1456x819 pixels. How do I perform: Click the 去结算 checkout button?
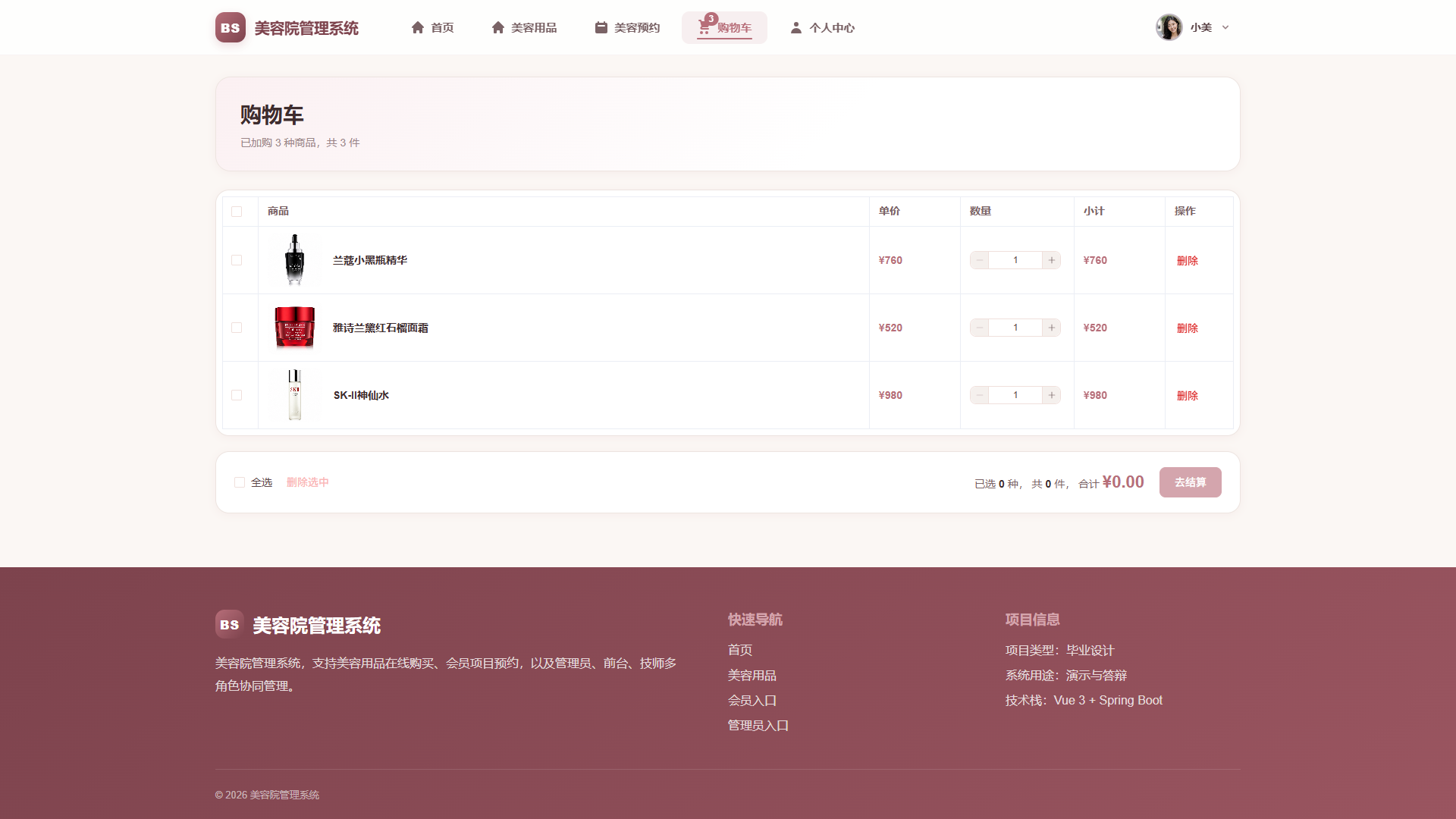point(1190,482)
